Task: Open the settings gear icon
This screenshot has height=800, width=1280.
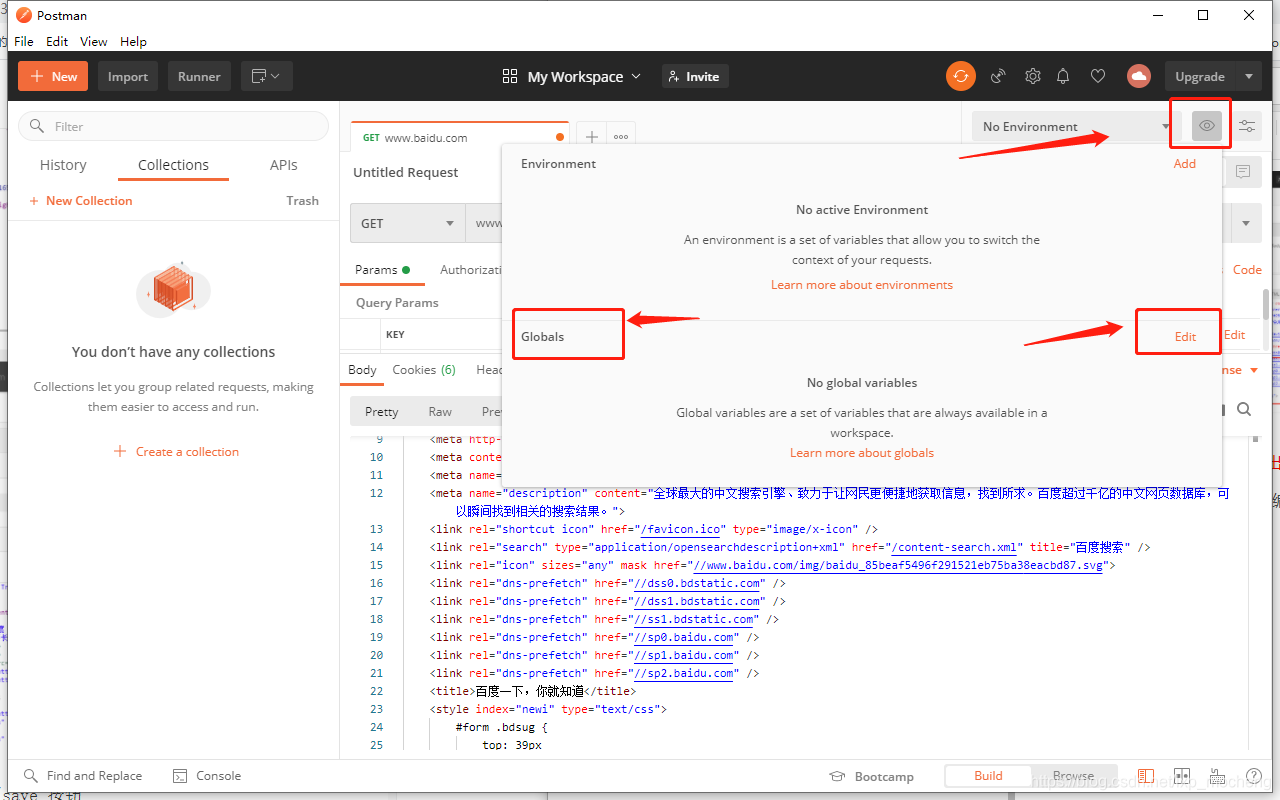Action: (1033, 76)
